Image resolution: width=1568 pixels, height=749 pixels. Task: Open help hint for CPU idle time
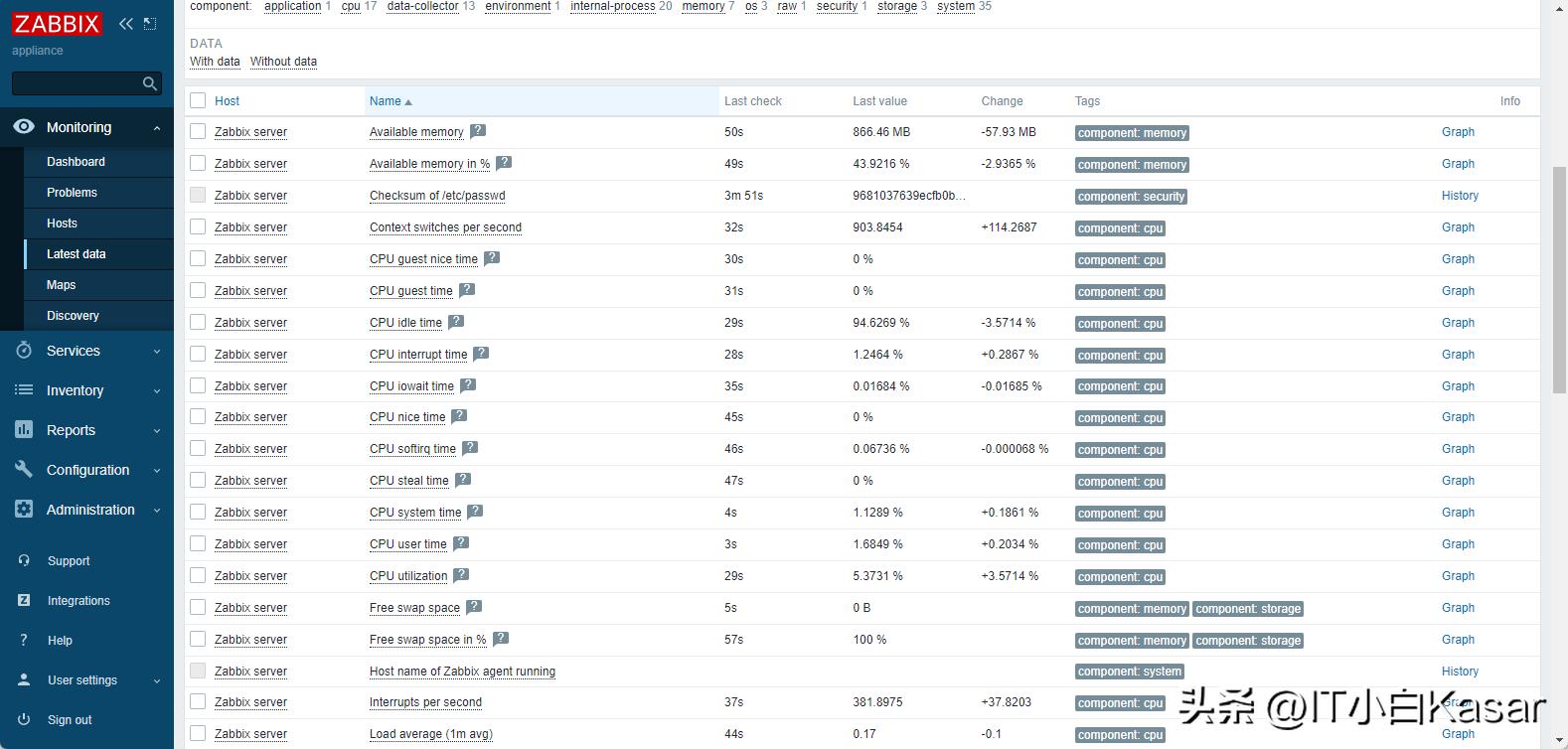(456, 321)
